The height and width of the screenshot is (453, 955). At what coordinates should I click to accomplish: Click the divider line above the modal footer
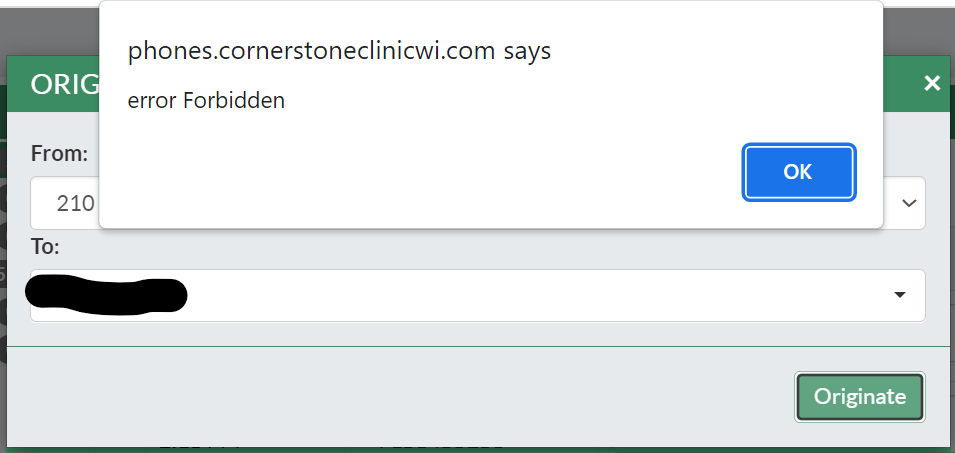[x=478, y=346]
